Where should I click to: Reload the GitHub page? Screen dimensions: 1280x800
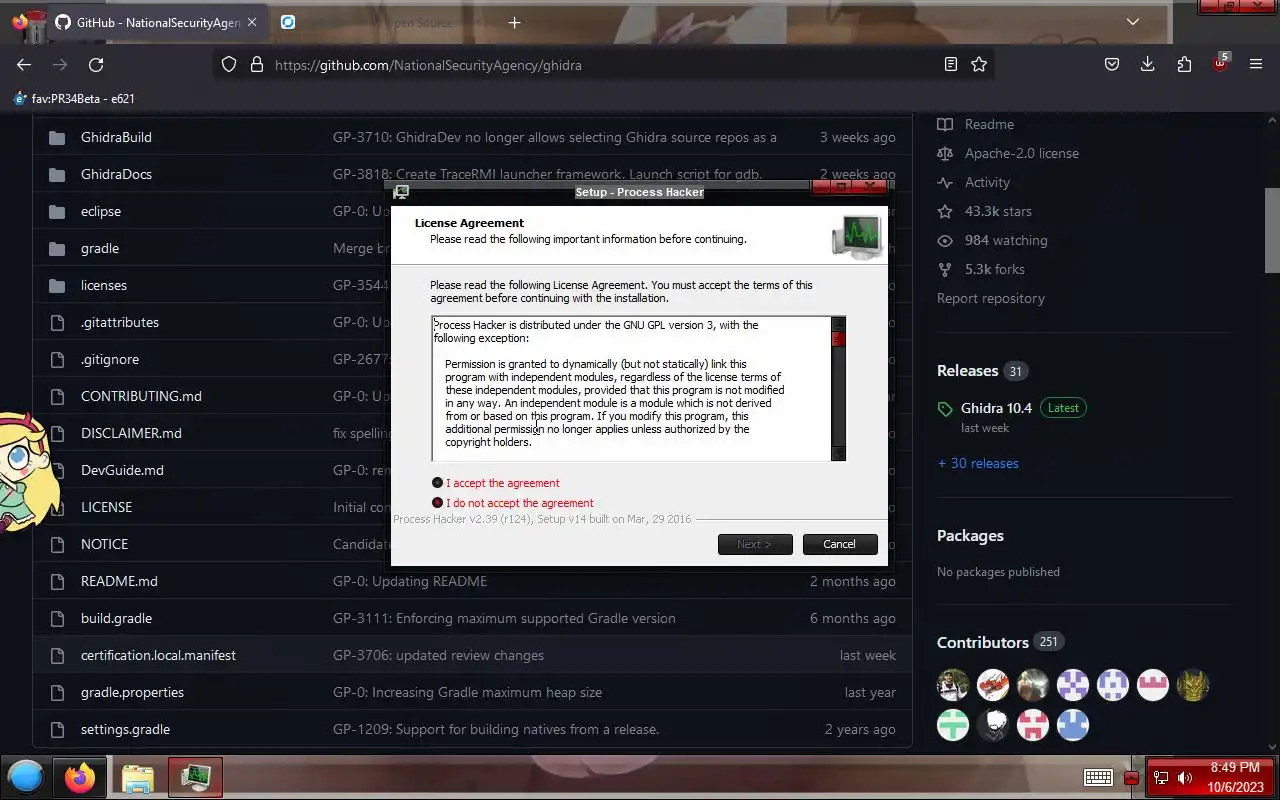(x=96, y=65)
